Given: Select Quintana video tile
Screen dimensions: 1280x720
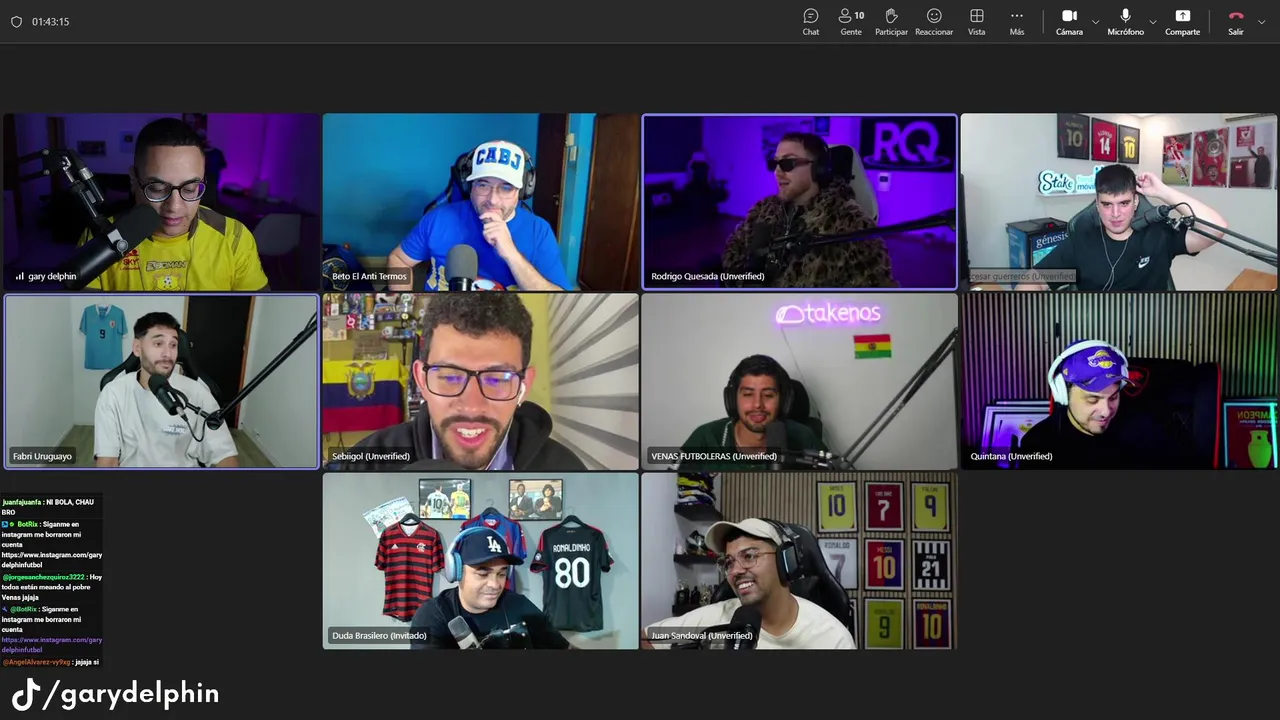Looking at the screenshot, I should [x=1119, y=381].
